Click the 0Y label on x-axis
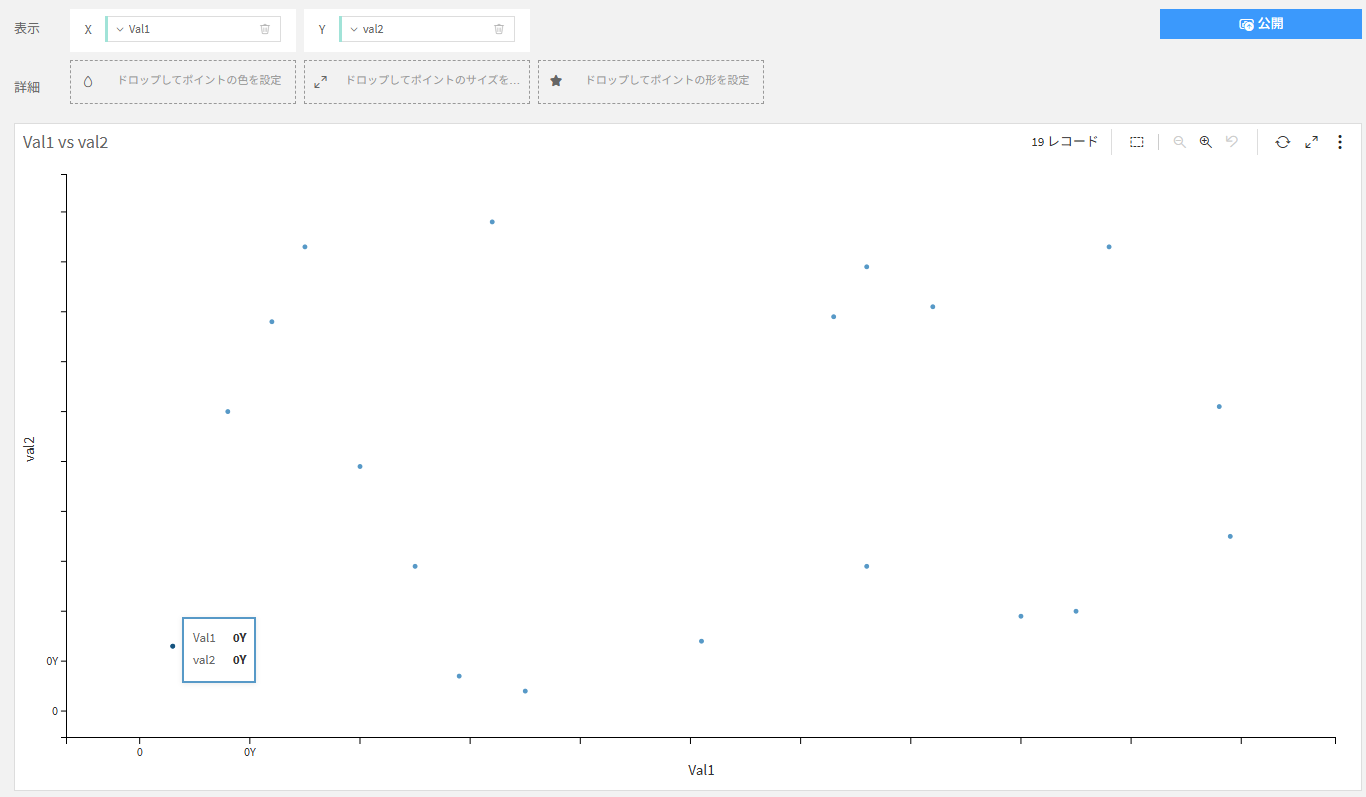Screen dimensions: 1366x797 pyautogui.click(x=250, y=752)
